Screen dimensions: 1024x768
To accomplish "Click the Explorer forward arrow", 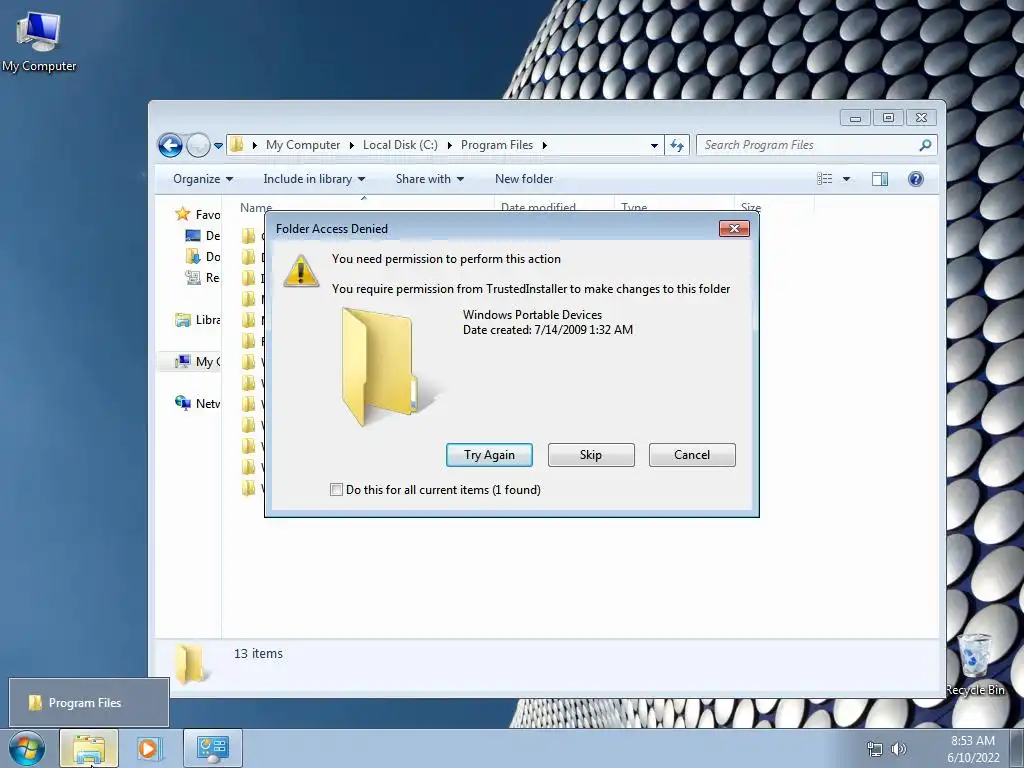I will click(198, 145).
